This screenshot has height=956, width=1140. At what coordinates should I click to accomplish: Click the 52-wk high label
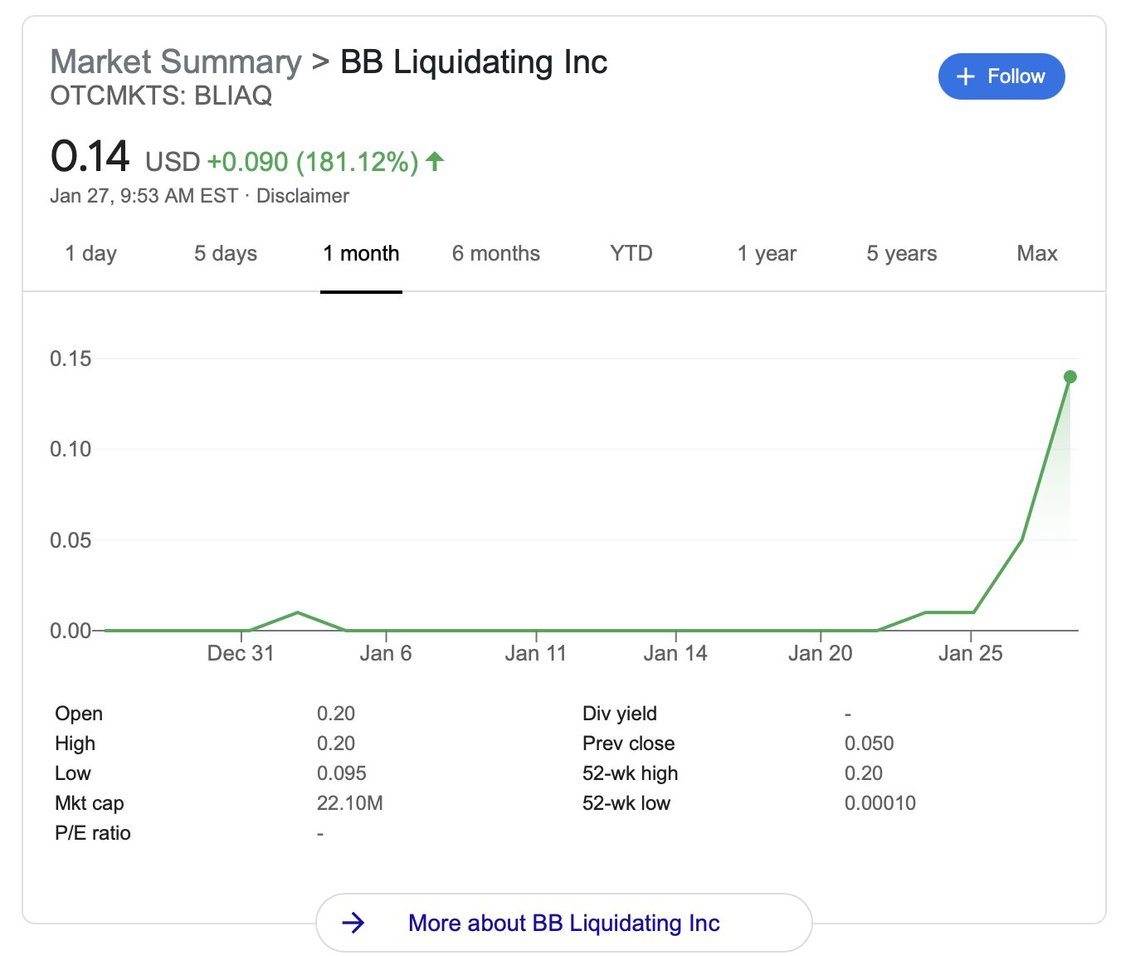(630, 773)
